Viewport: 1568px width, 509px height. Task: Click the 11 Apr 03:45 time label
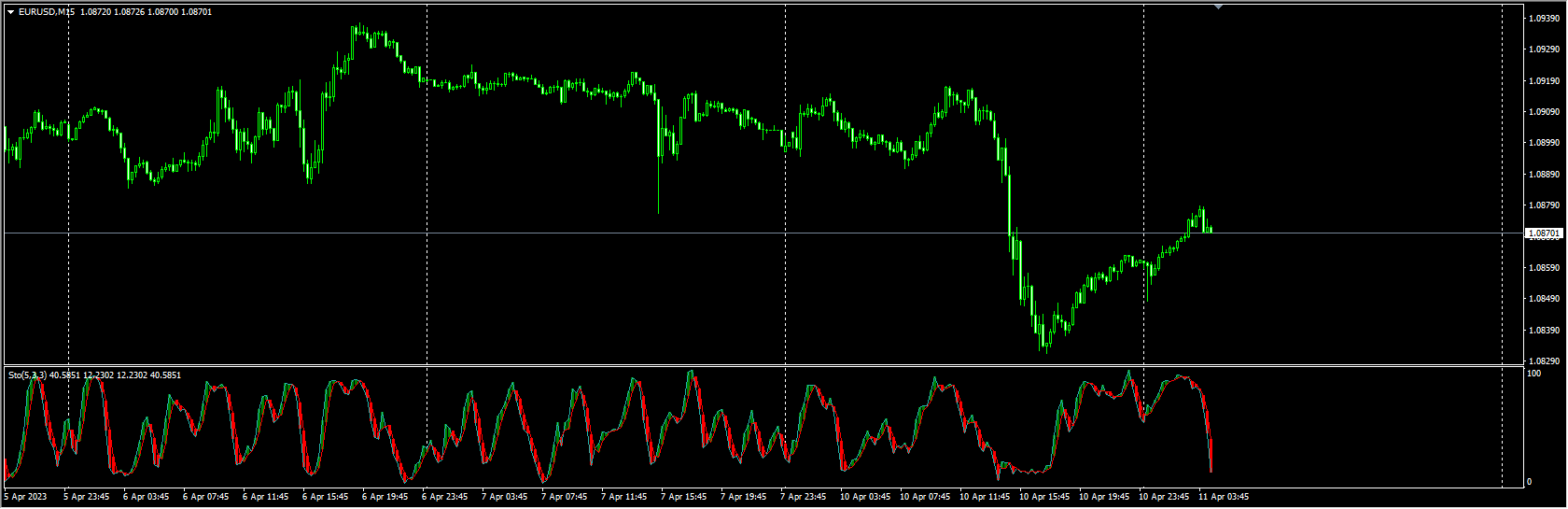(1224, 497)
